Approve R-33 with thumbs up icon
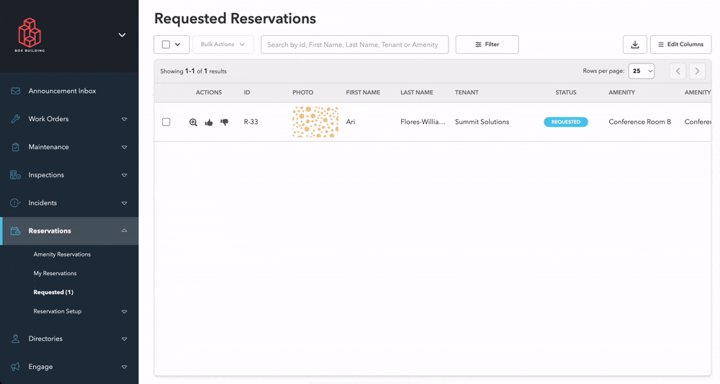The height and width of the screenshot is (384, 720). click(x=209, y=122)
